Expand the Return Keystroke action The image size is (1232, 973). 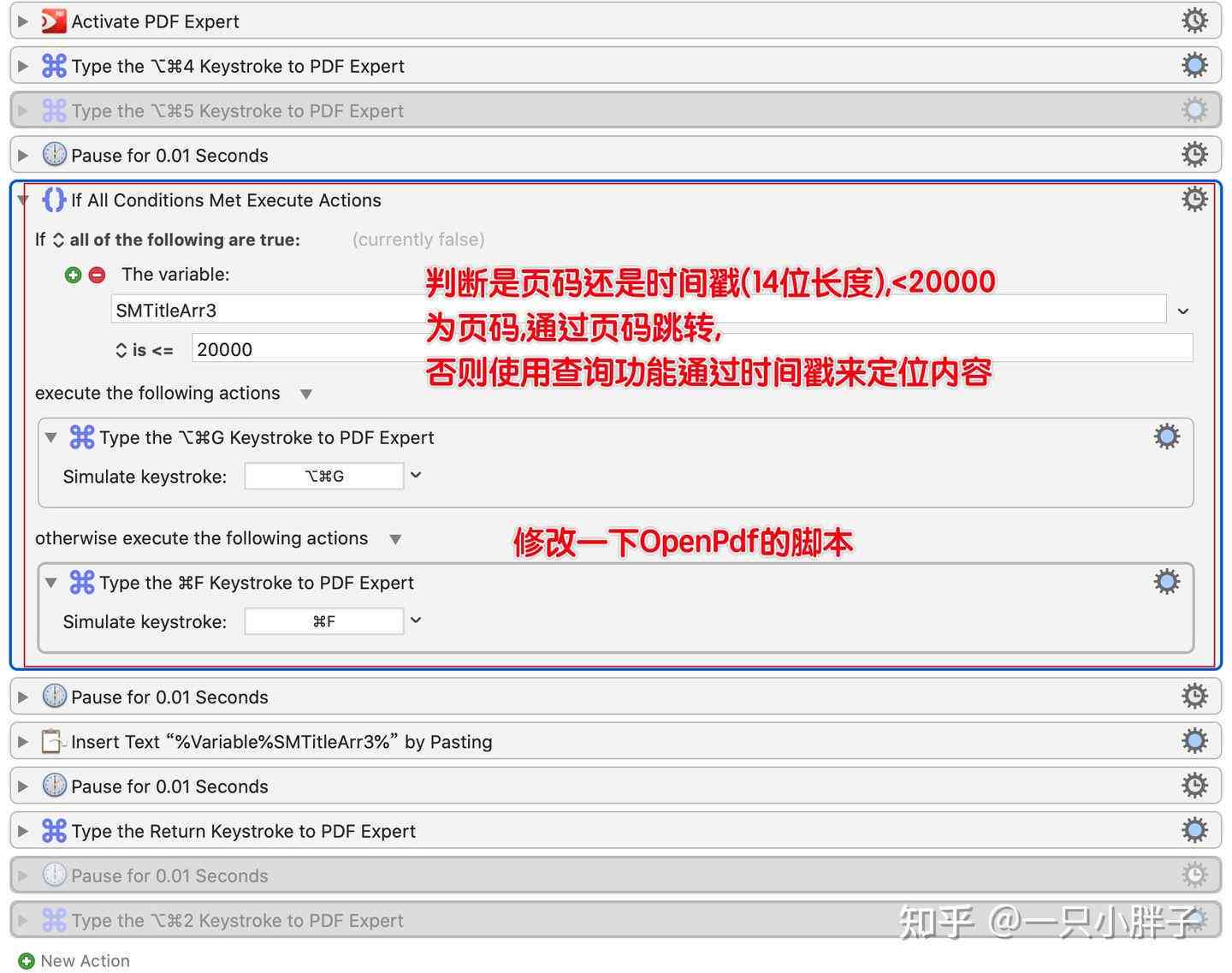click(x=23, y=831)
